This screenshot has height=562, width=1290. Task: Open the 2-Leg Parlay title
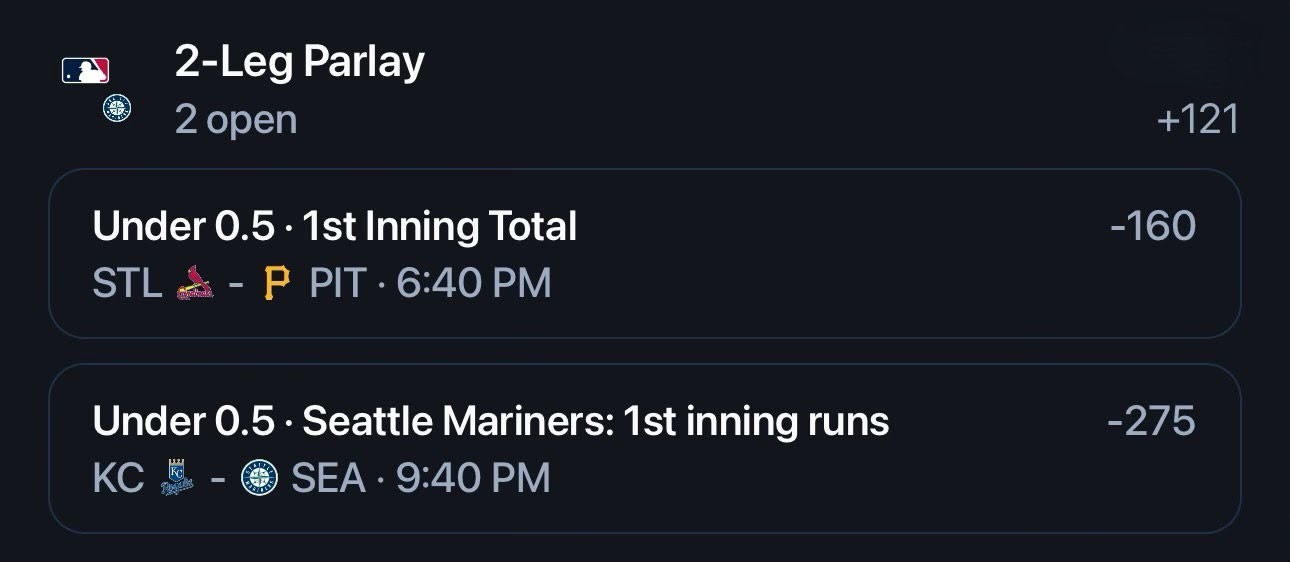[x=300, y=62]
